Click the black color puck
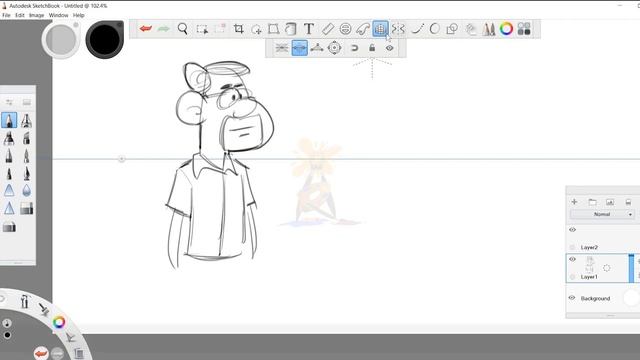Viewport: 640px width, 360px height. point(104,40)
